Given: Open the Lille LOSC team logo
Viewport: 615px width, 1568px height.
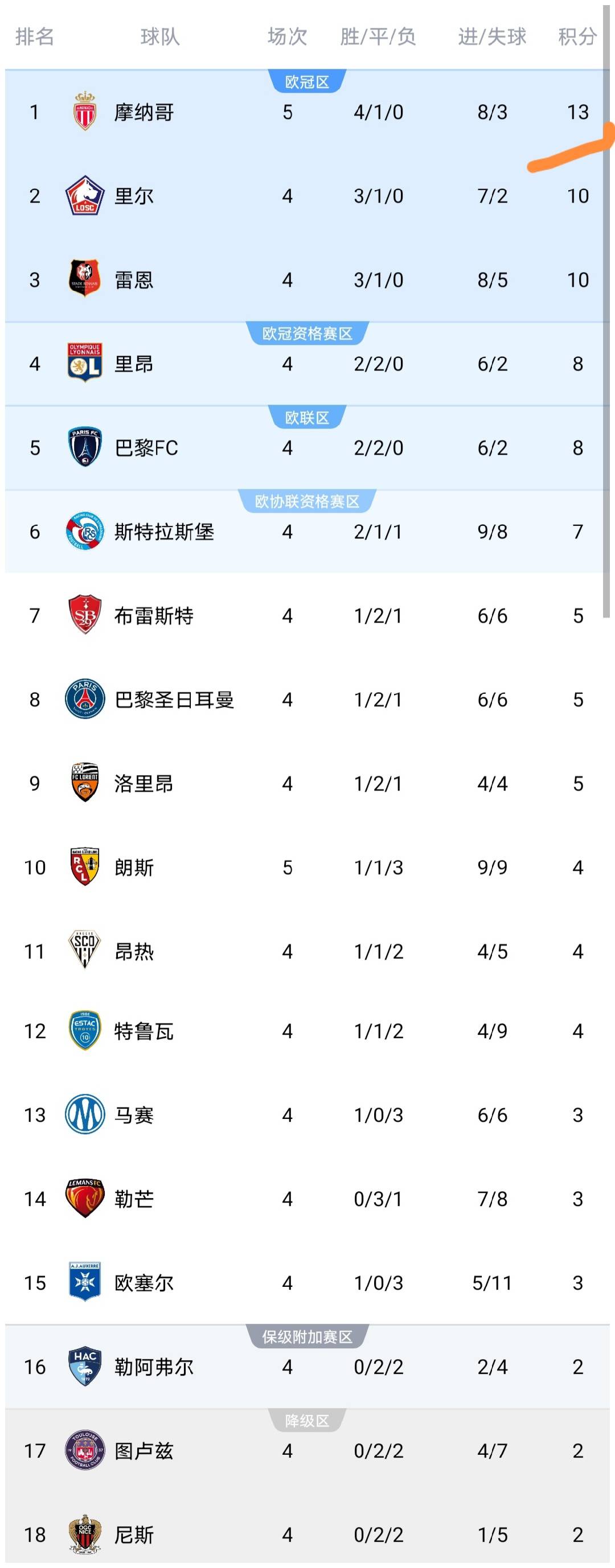Looking at the screenshot, I should [85, 195].
